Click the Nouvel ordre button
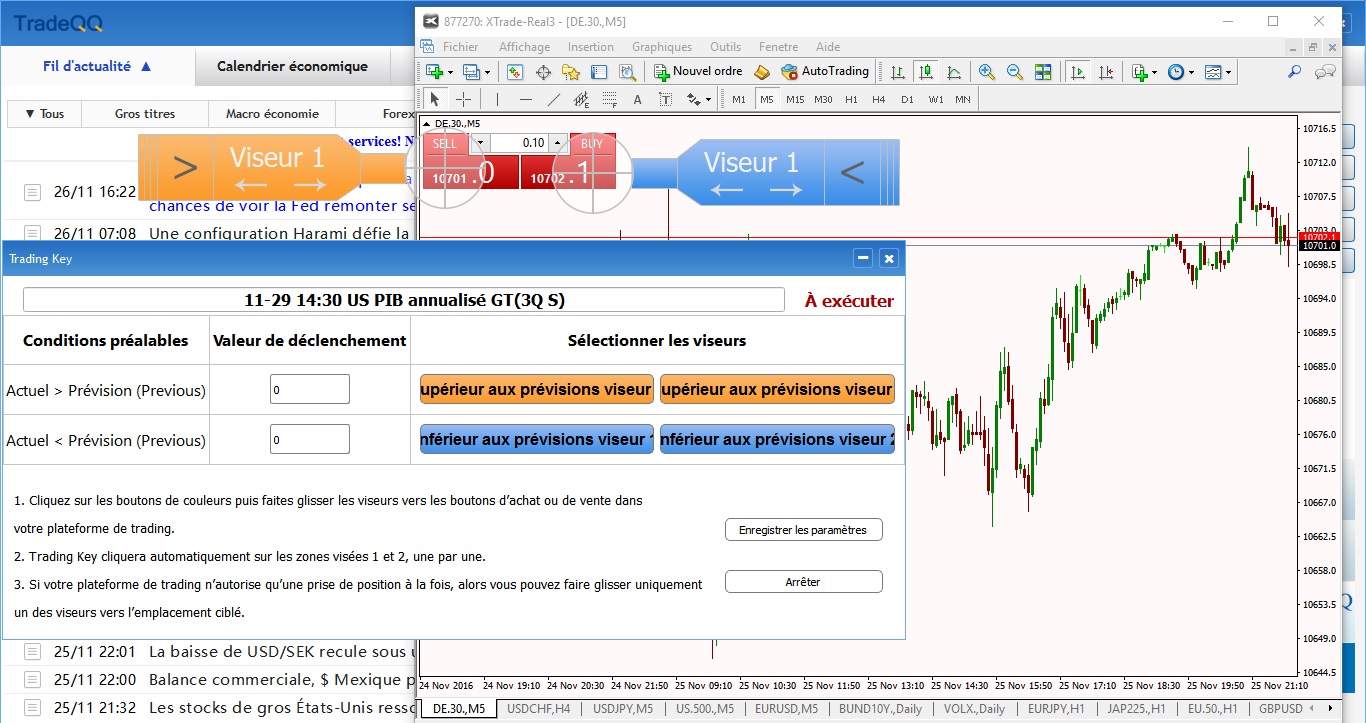Image resolution: width=1366 pixels, height=723 pixels. coord(698,72)
